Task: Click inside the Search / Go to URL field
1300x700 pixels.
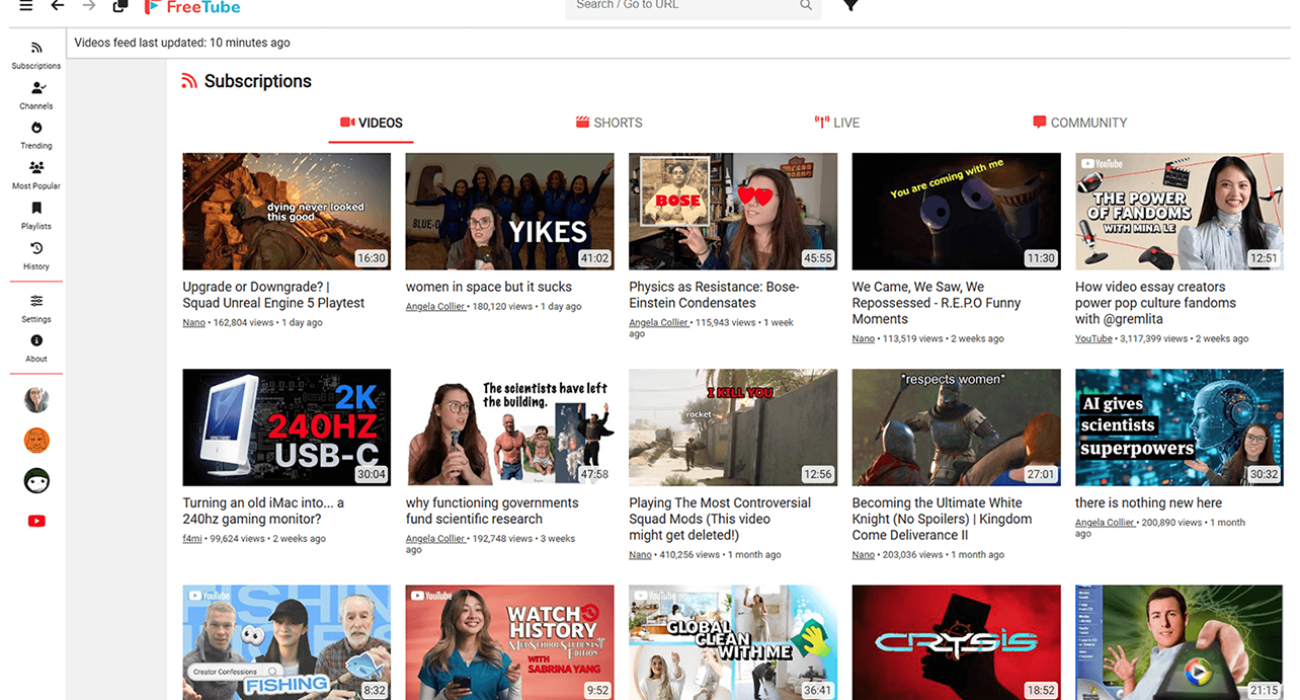Action: coord(690,7)
